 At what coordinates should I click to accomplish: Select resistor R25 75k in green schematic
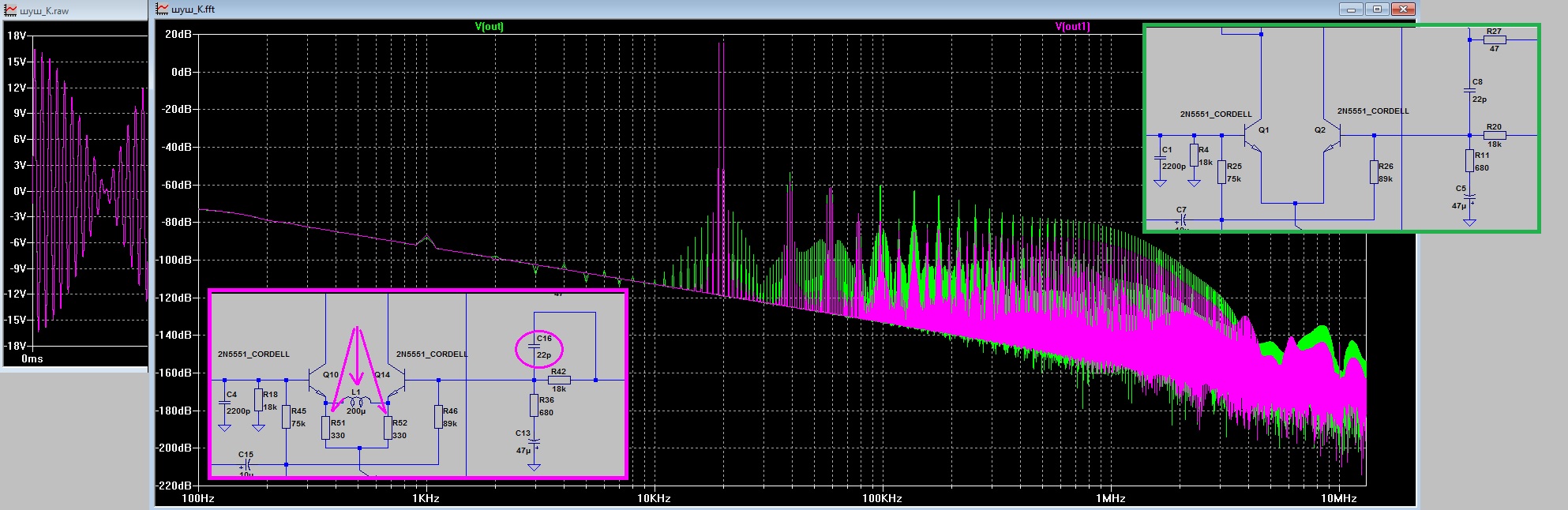[x=1222, y=172]
